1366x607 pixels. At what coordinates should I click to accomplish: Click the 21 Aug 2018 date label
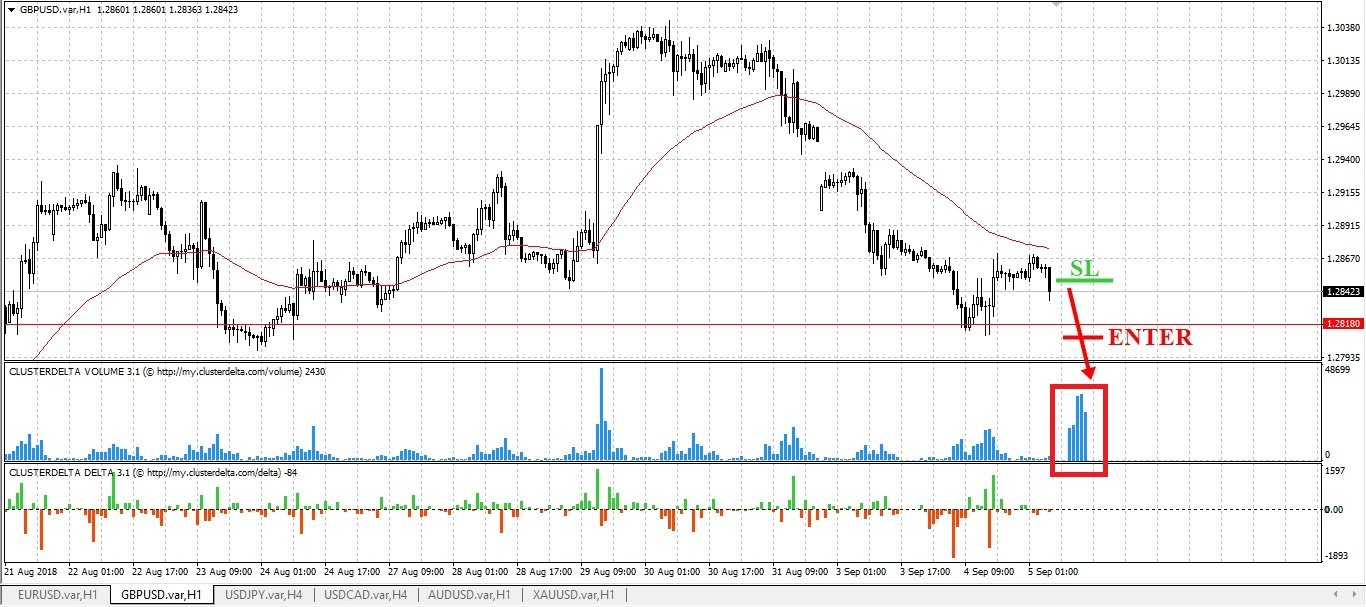[x=30, y=572]
